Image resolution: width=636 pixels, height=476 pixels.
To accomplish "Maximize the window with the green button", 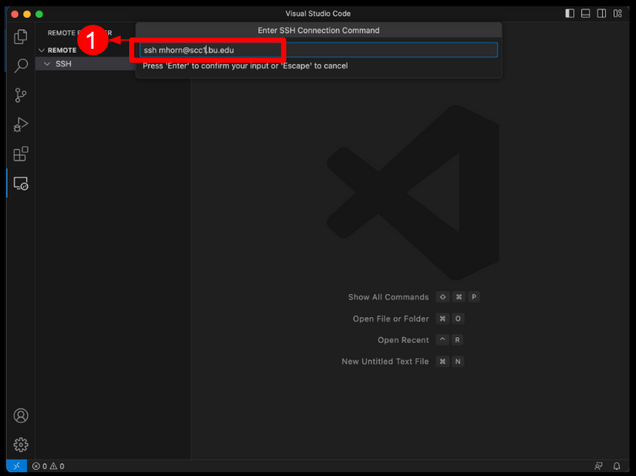I will [x=39, y=14].
